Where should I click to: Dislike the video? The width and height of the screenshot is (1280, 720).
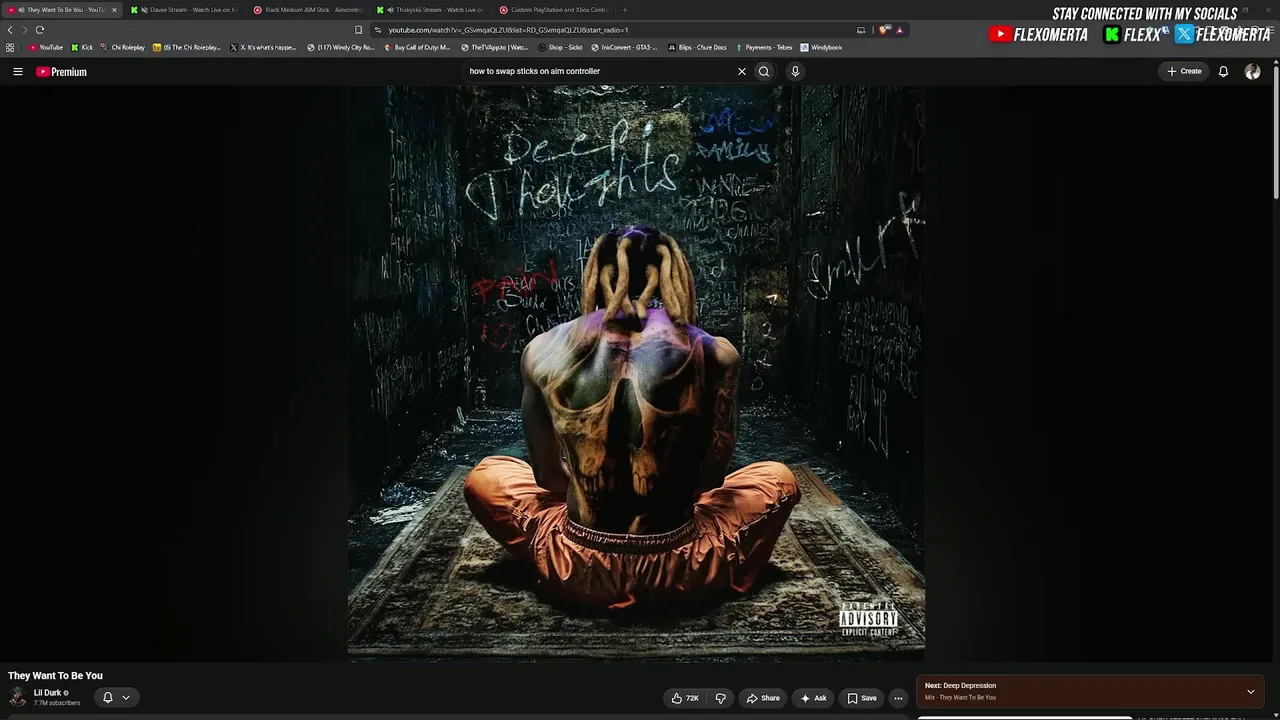click(720, 698)
